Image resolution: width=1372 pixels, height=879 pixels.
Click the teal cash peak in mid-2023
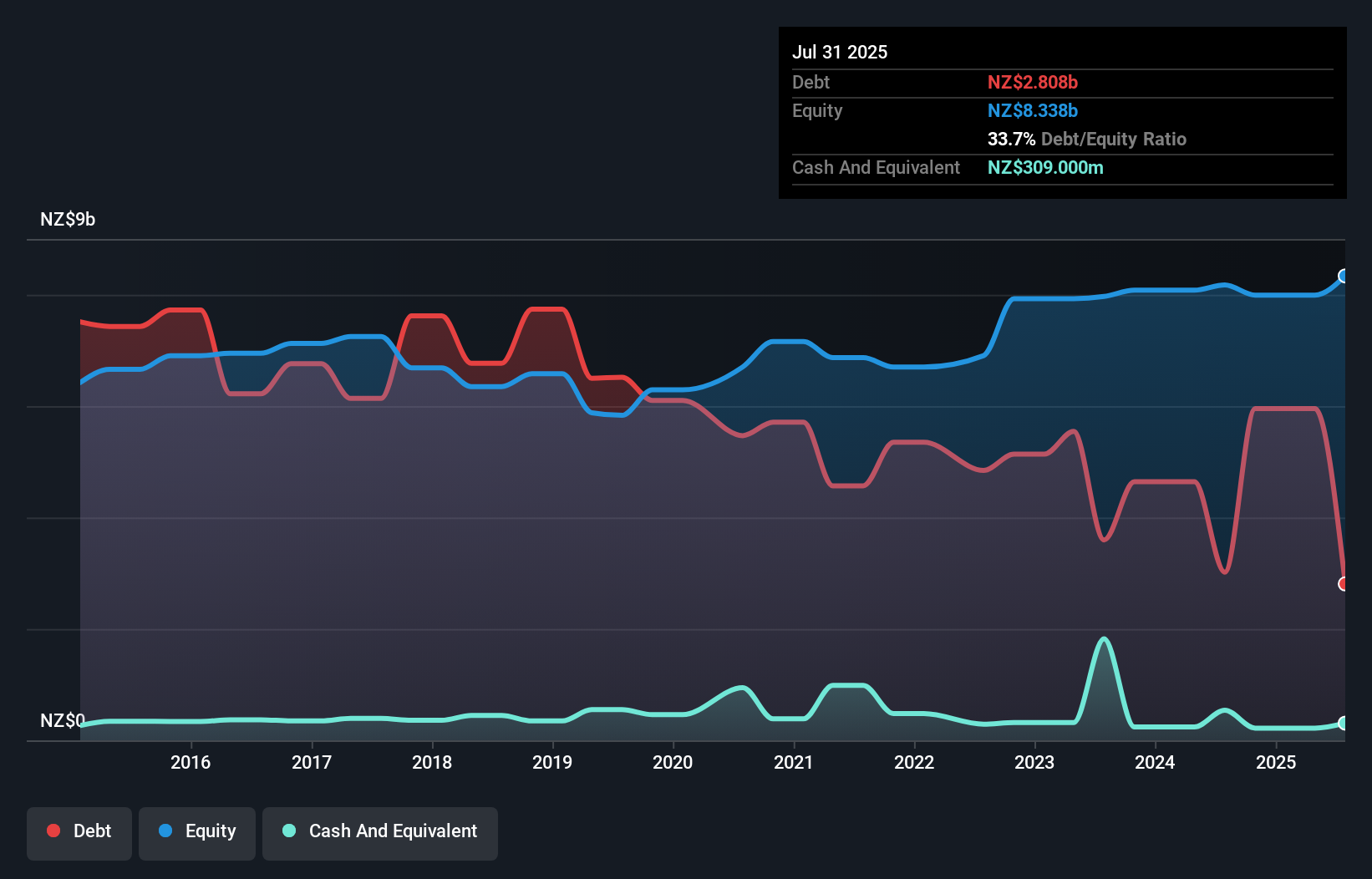click(x=1105, y=639)
